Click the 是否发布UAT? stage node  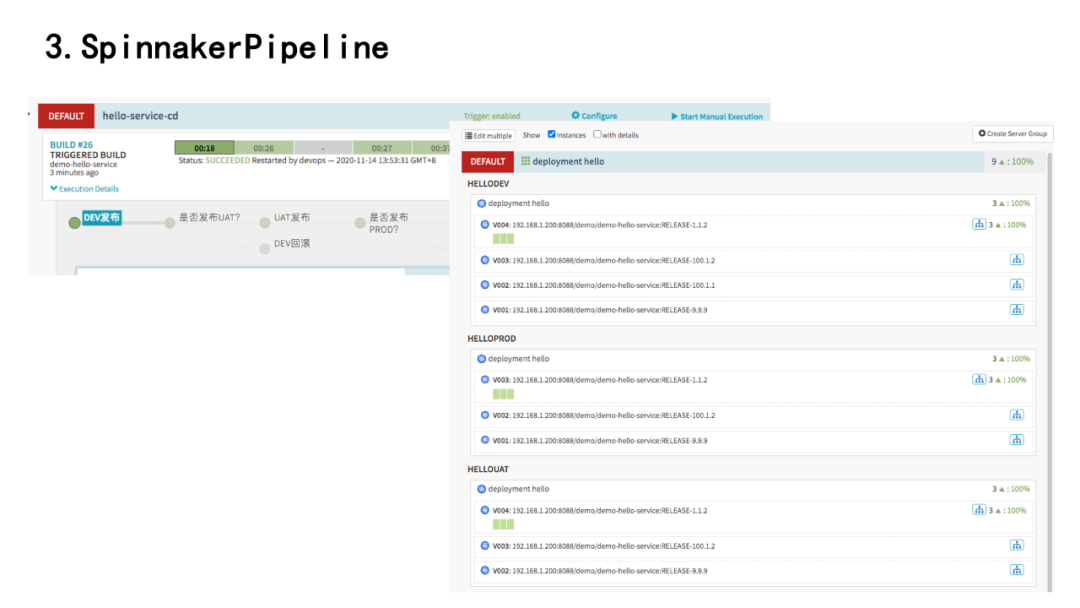[169, 222]
